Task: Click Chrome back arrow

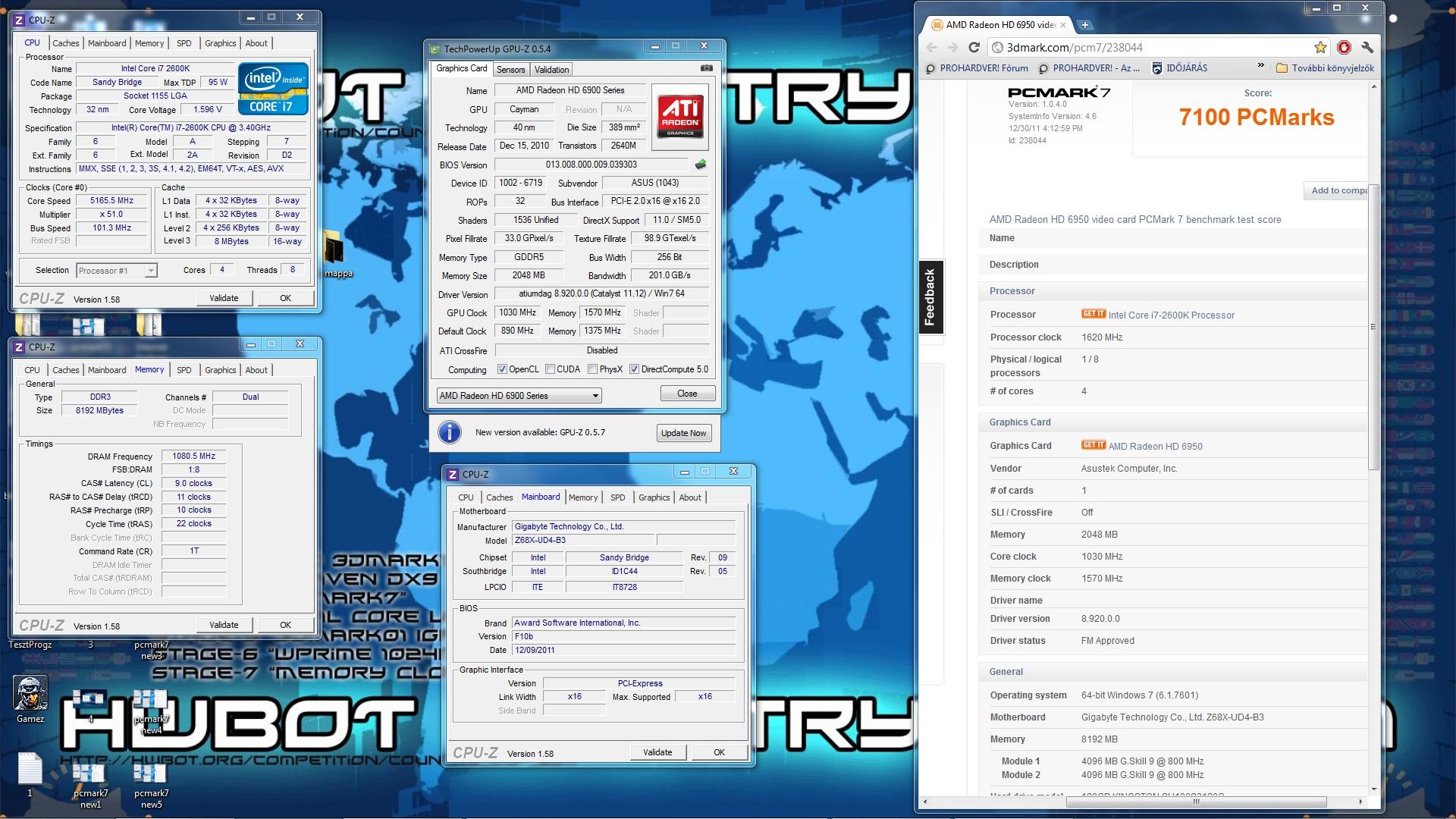Action: 931,47
